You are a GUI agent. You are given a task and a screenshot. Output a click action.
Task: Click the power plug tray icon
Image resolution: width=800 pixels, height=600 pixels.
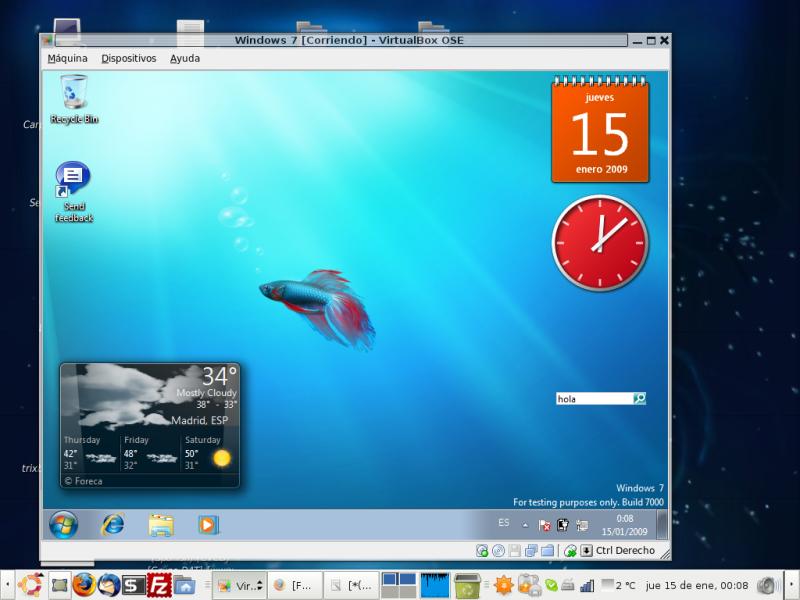pyautogui.click(x=562, y=524)
